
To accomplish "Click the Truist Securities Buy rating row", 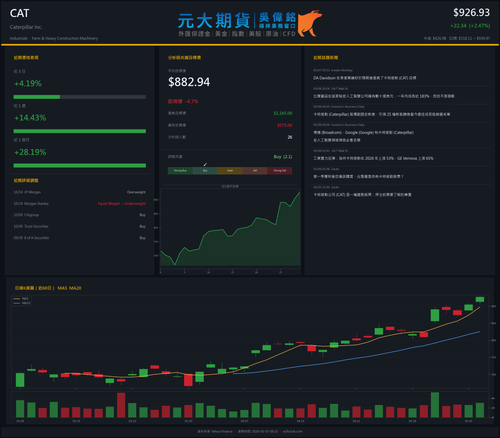I will click(x=80, y=226).
